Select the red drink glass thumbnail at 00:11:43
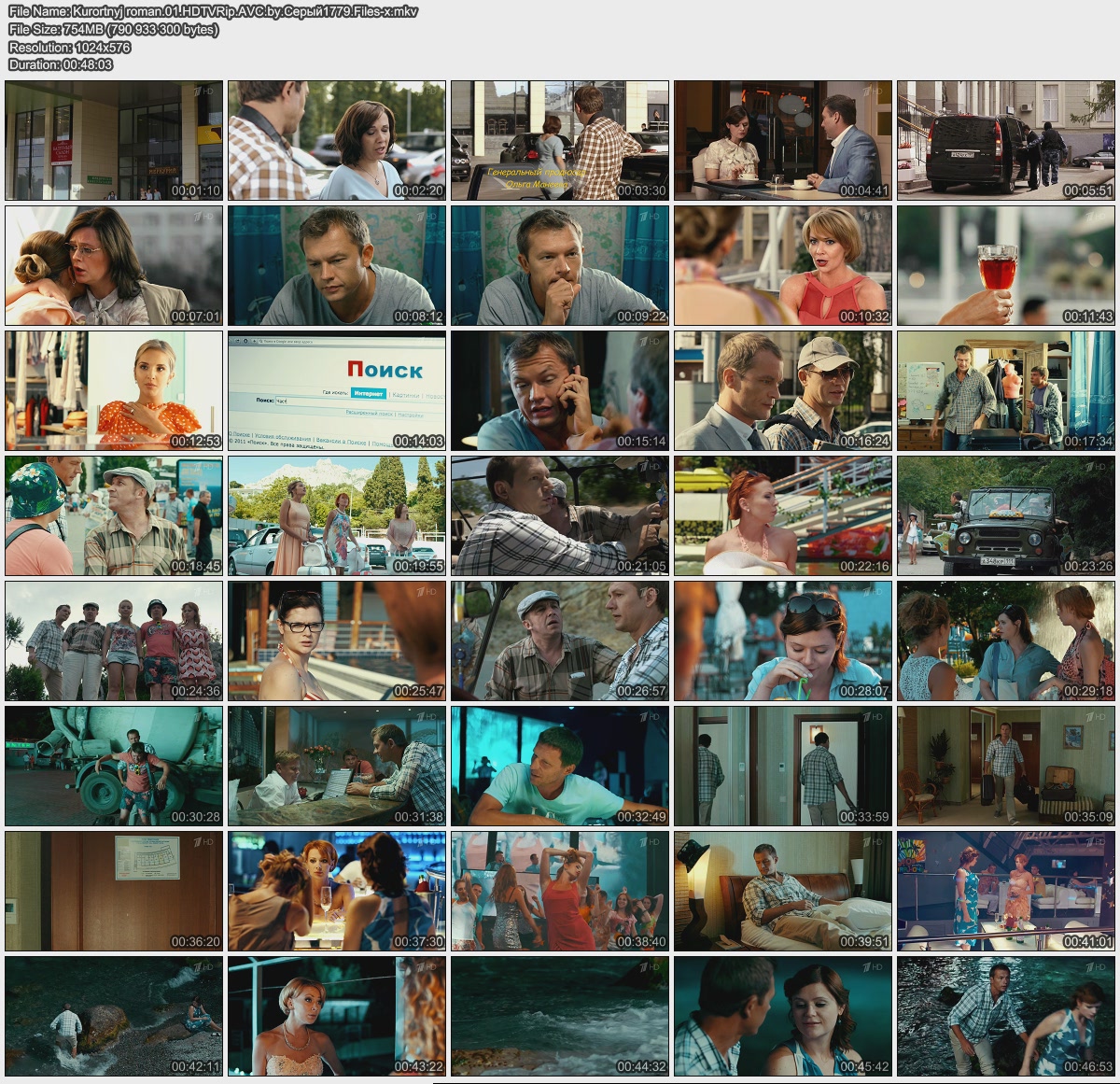This screenshot has height=1084, width=1120. (1006, 265)
